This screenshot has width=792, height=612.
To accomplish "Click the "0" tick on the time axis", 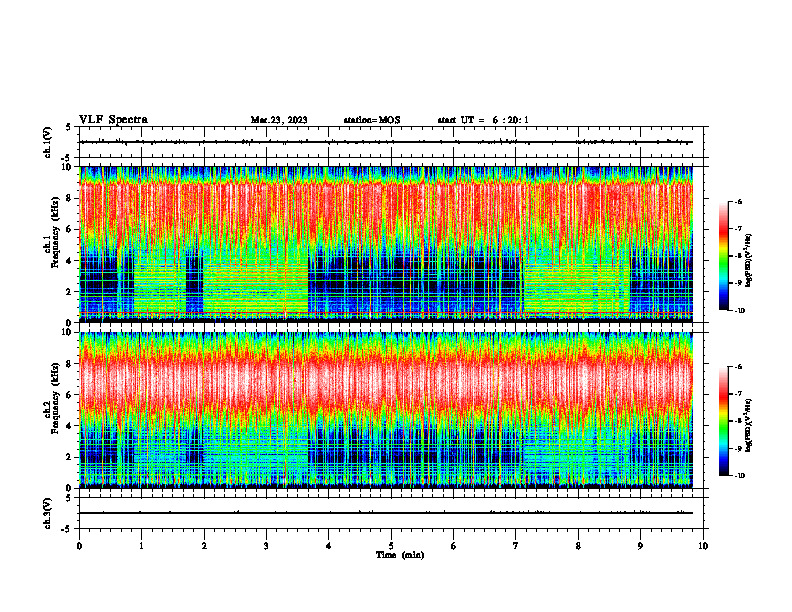I will pyautogui.click(x=79, y=546).
